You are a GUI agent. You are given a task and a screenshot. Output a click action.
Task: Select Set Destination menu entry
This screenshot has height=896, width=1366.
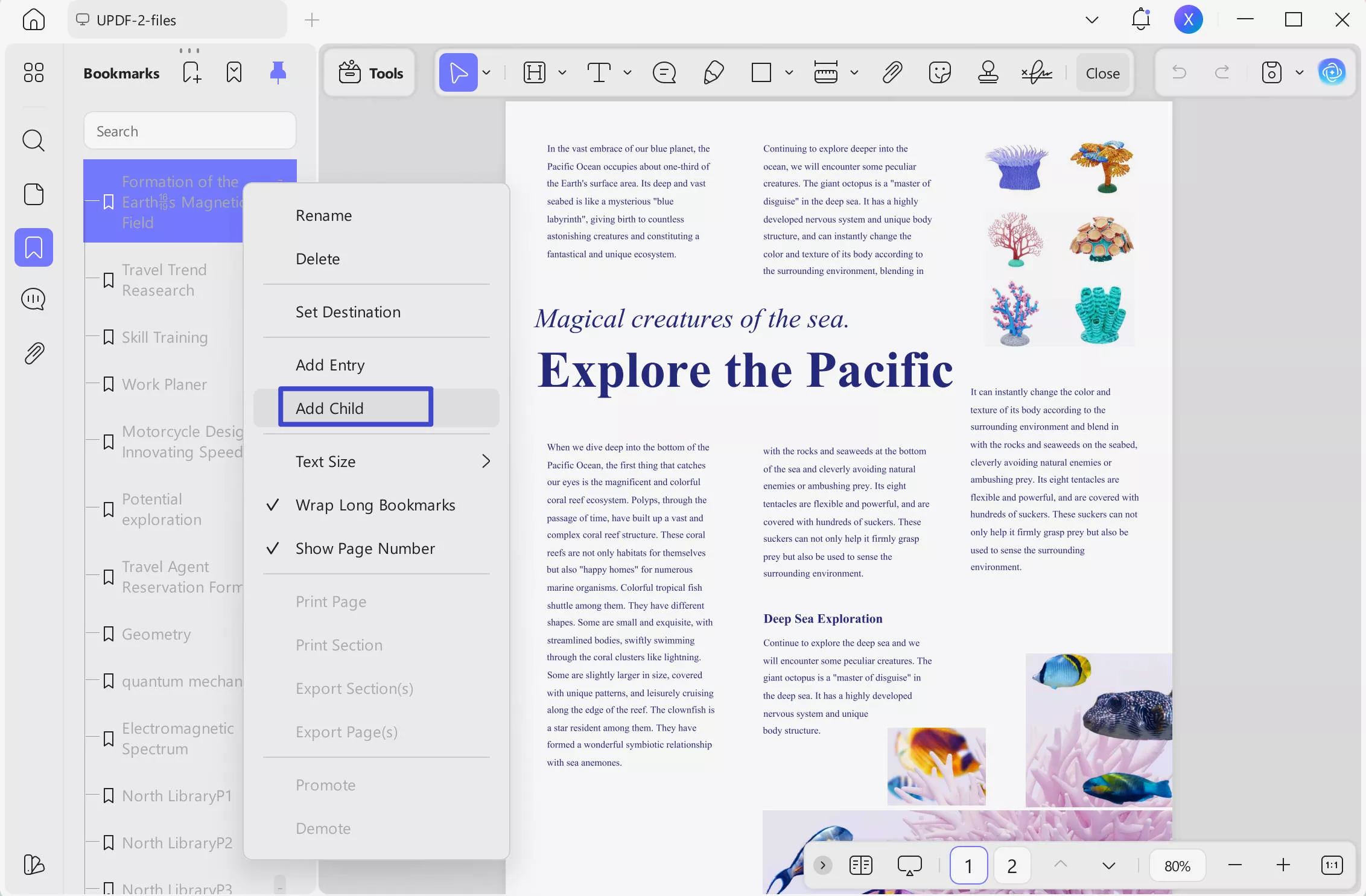click(348, 312)
